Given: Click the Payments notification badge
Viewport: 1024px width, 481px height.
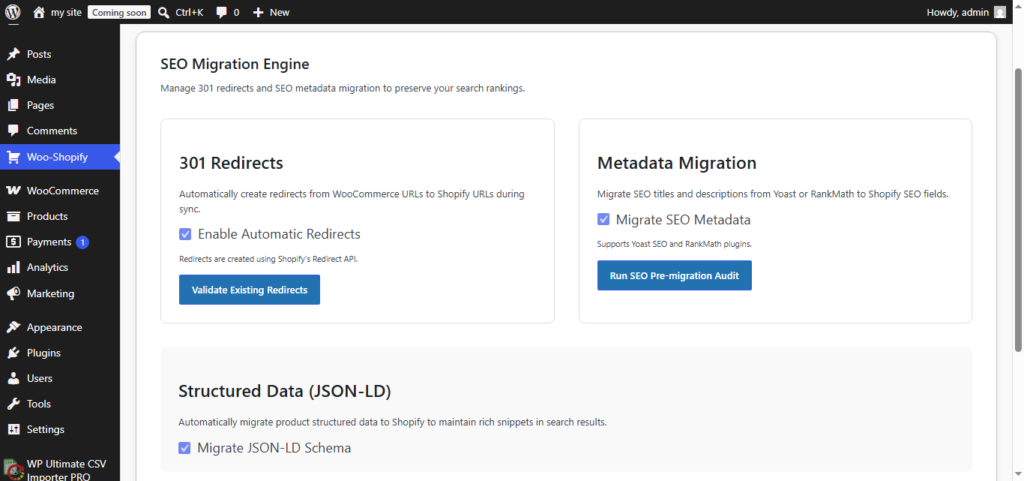Looking at the screenshot, I should click(82, 242).
